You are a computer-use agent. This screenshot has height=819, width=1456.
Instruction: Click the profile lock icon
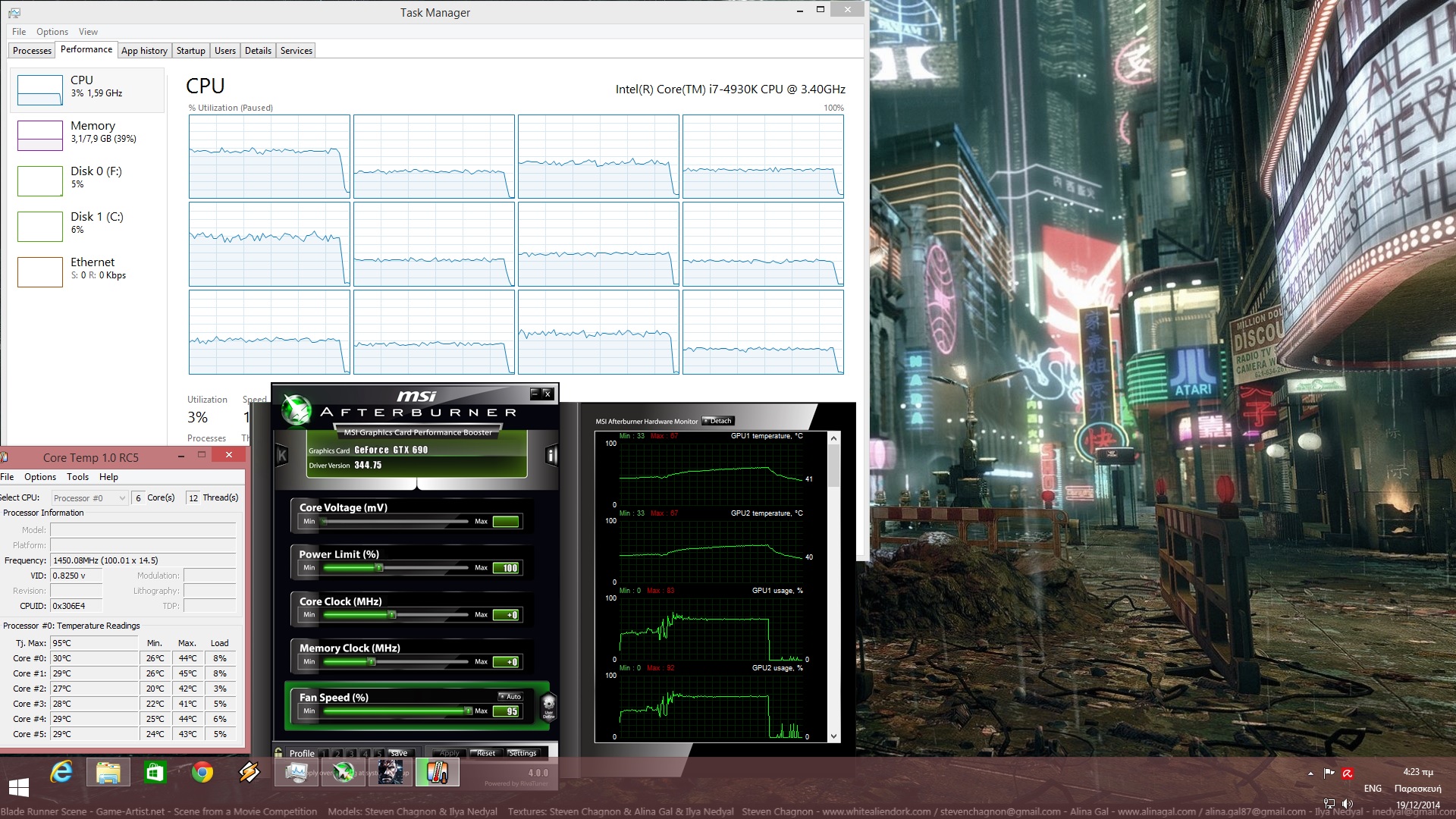tap(278, 753)
